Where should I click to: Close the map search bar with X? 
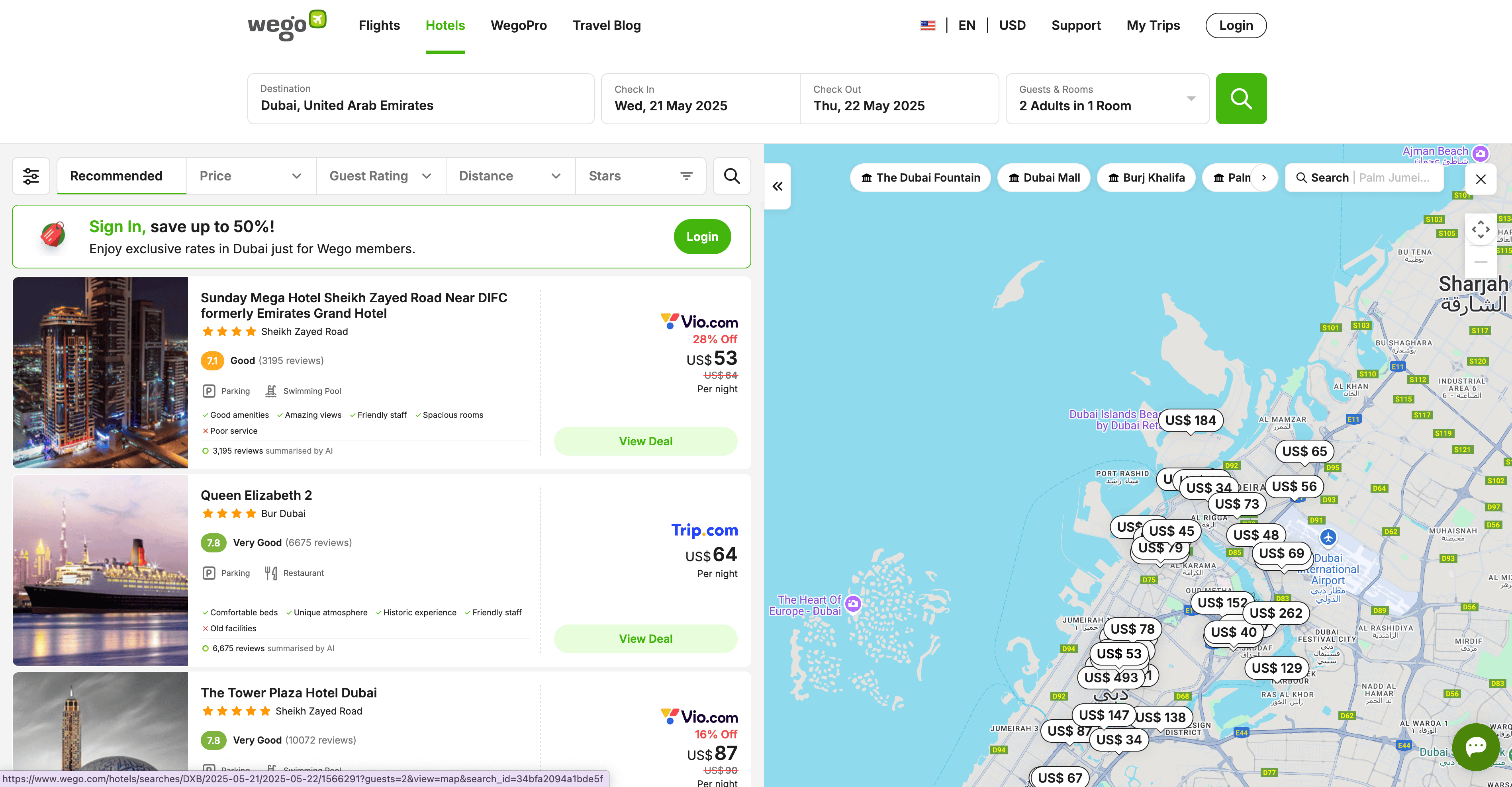(1480, 179)
